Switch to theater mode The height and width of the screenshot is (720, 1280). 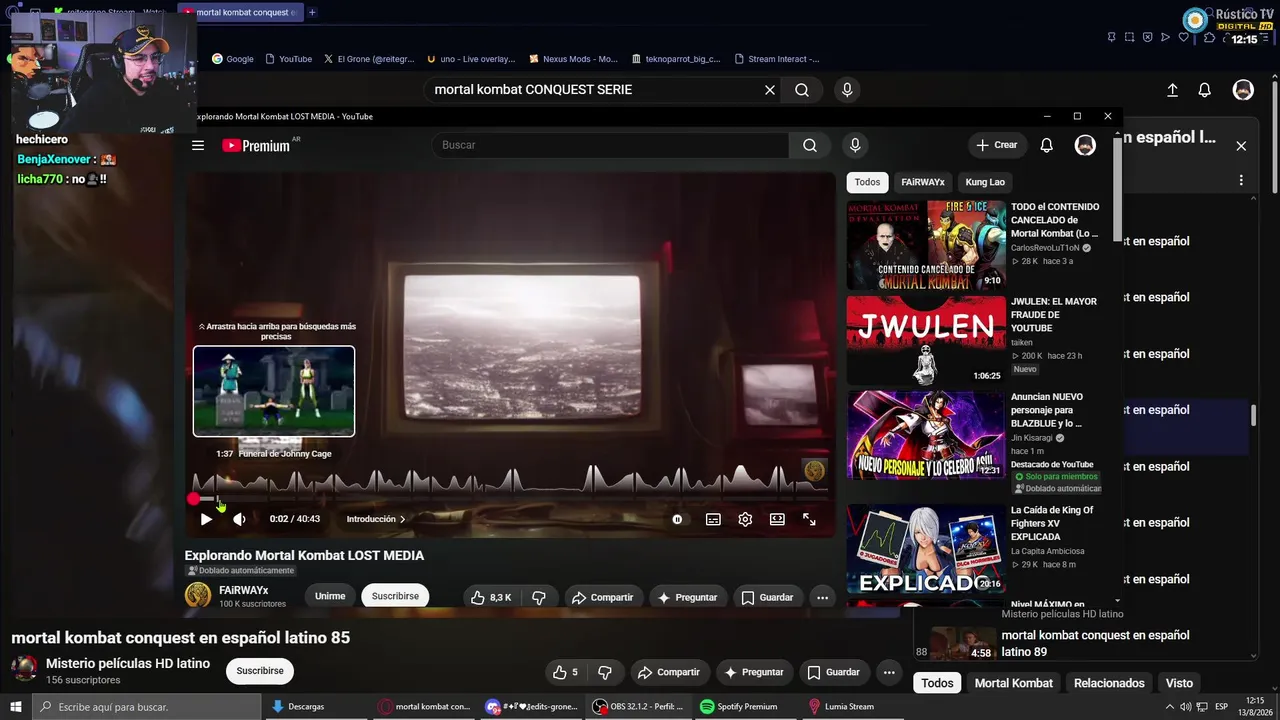[x=777, y=519]
